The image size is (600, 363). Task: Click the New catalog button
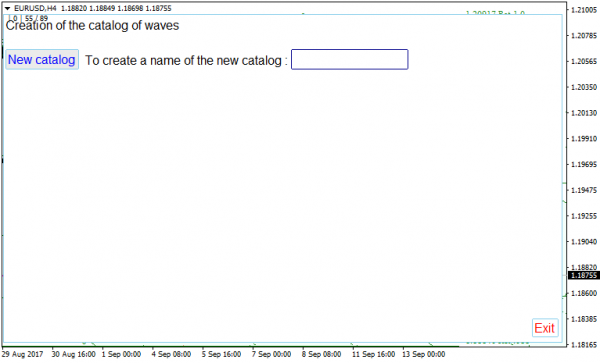[x=42, y=60]
